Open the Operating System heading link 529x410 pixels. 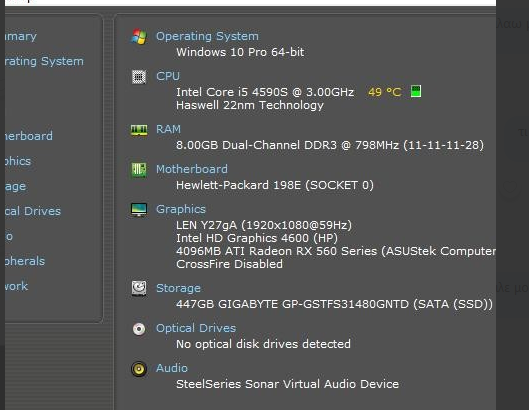207,36
